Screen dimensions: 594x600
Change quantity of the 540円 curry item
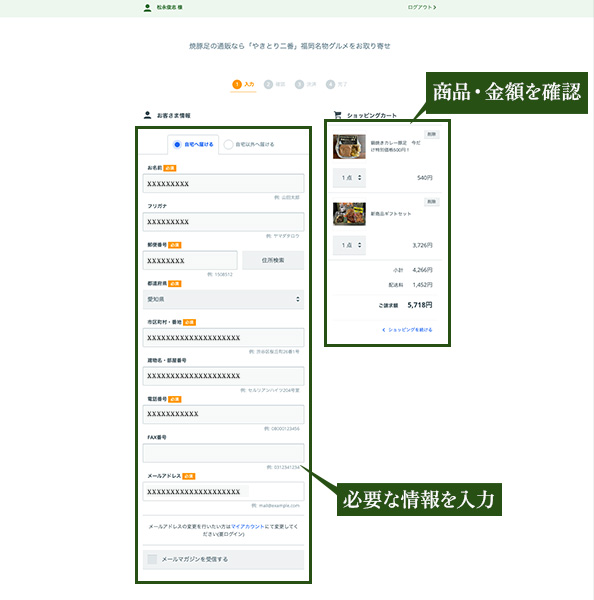349,178
